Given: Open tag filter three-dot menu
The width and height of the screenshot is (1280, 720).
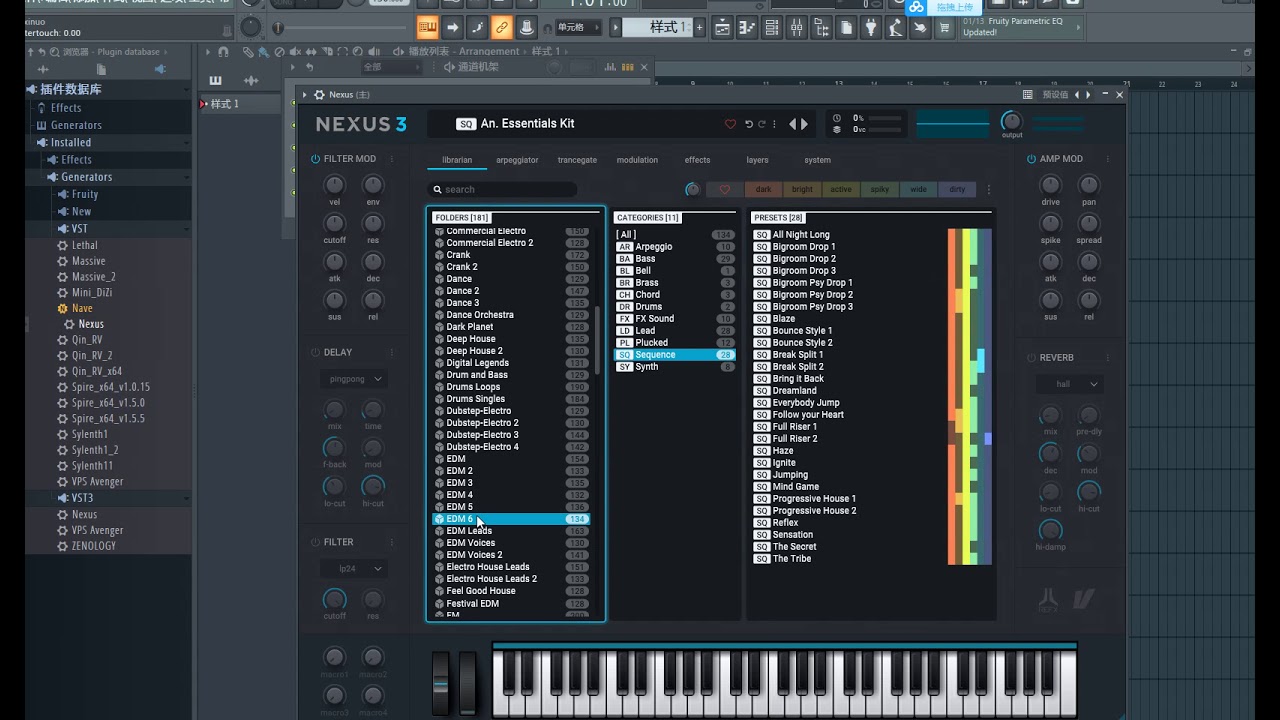Looking at the screenshot, I should click(x=989, y=189).
